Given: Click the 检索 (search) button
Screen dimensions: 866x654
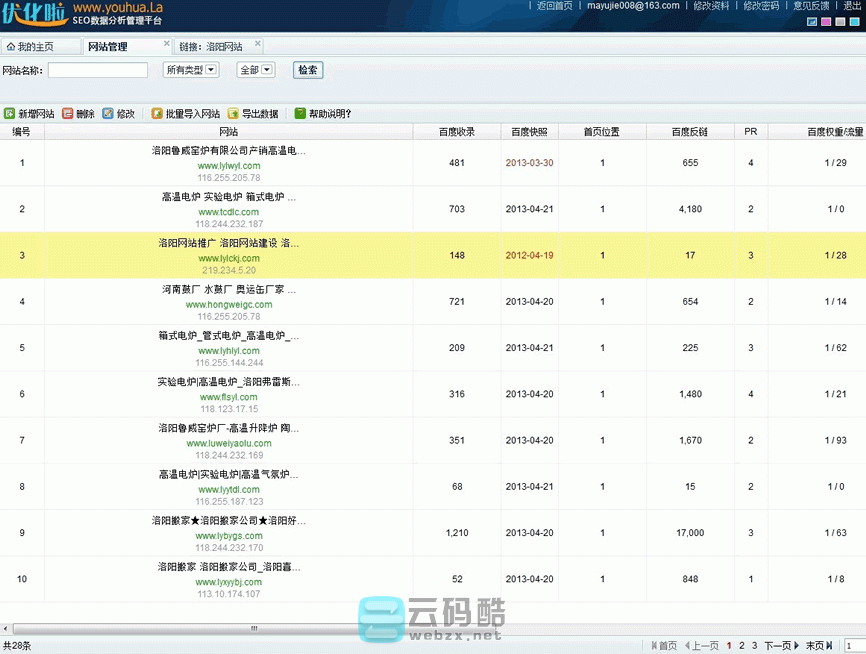Looking at the screenshot, I should point(308,70).
